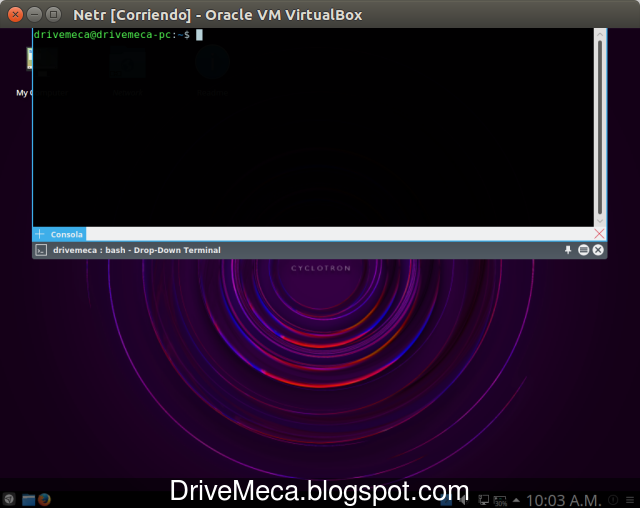The width and height of the screenshot is (640, 508).
Task: Close the current terminal session tab
Action: tap(599, 234)
